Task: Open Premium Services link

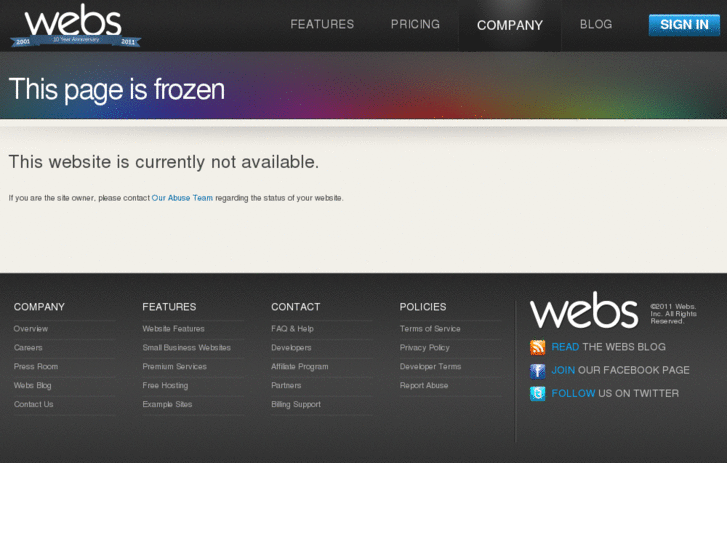Action: 174,366
